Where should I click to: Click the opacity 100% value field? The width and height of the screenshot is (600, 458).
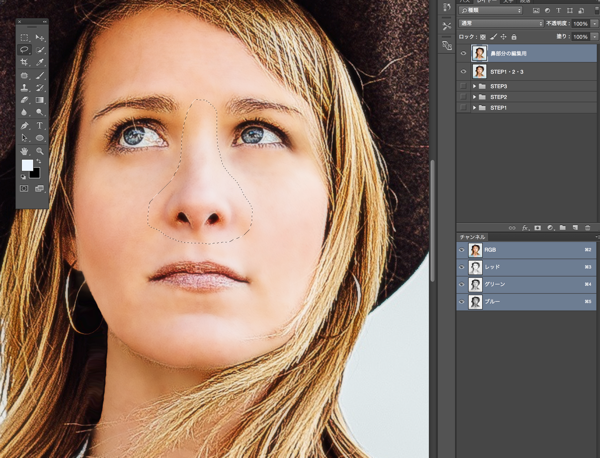point(580,24)
